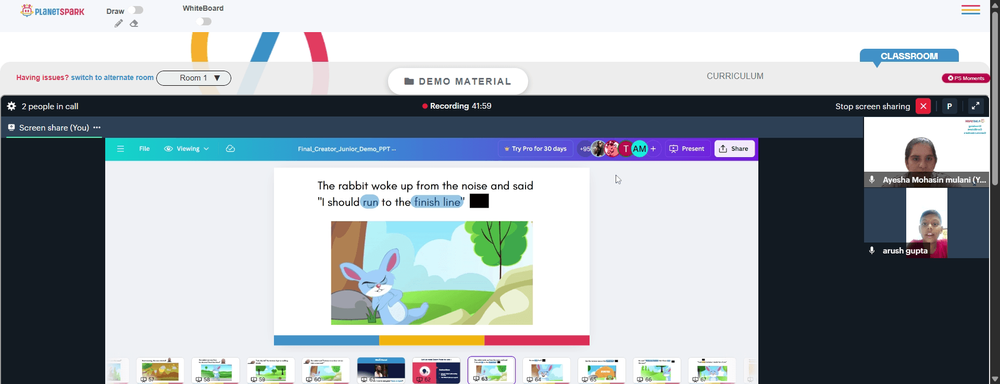Image resolution: width=1000 pixels, height=384 pixels.
Task: Click the Final_Creator_Junior_Demo_PPT title
Action: (x=347, y=149)
